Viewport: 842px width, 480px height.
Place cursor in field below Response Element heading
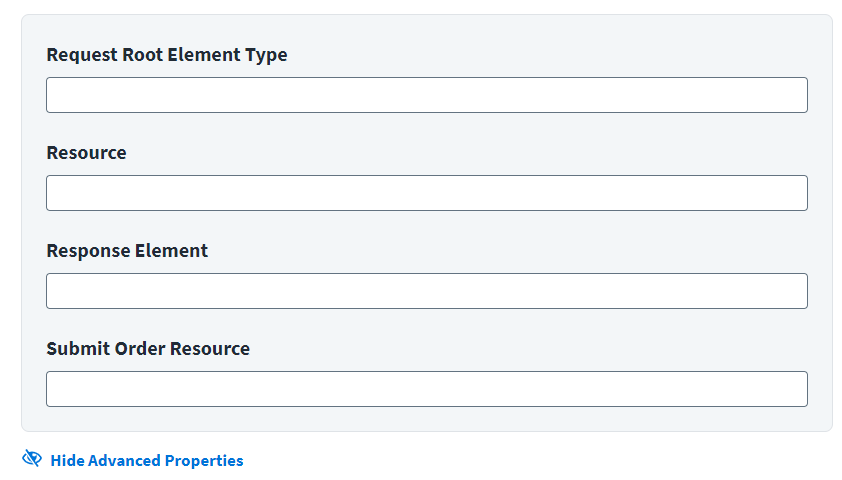tap(427, 291)
